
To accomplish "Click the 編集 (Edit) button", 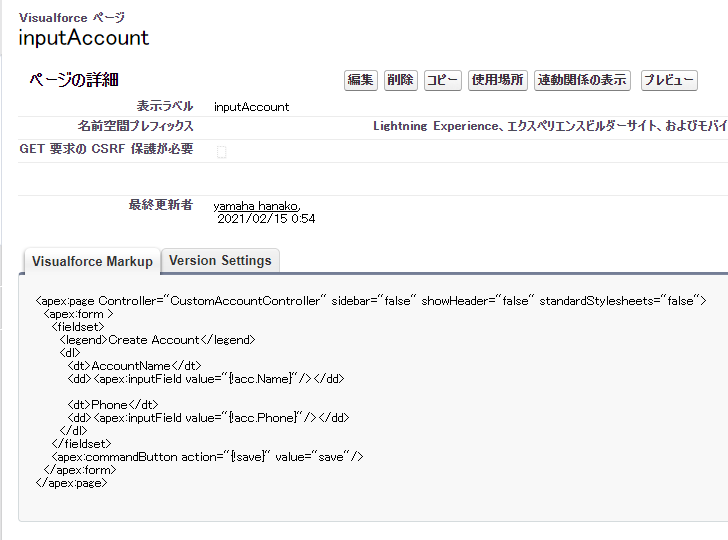I will 361,80.
